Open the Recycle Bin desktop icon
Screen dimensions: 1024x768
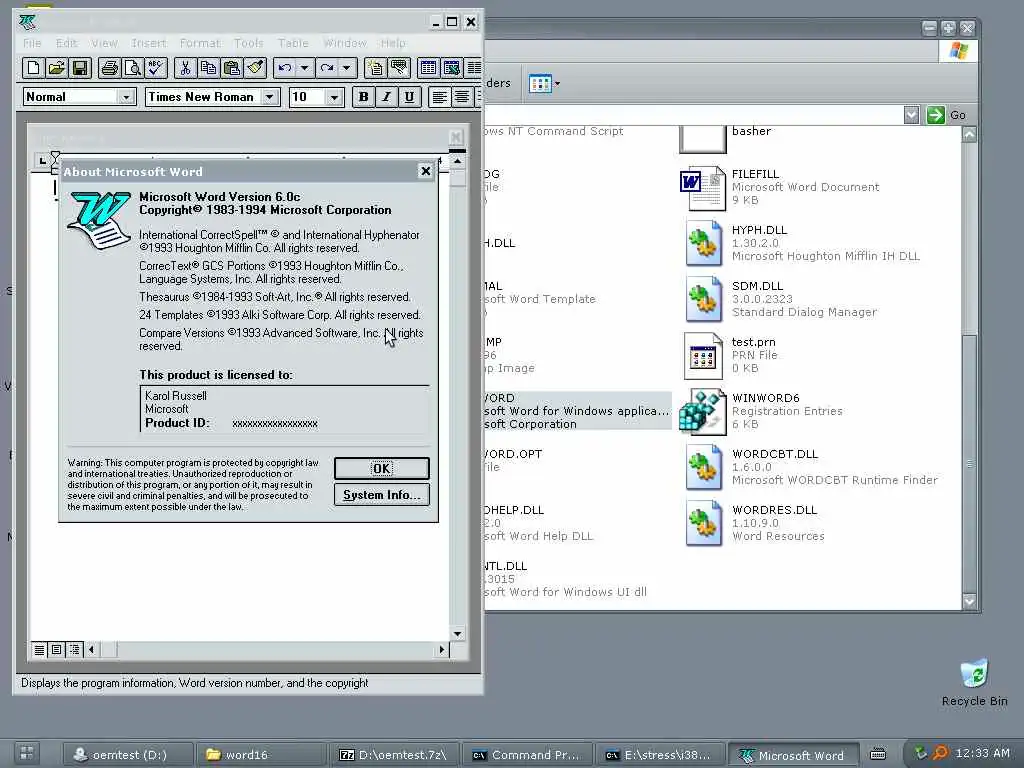pos(974,675)
